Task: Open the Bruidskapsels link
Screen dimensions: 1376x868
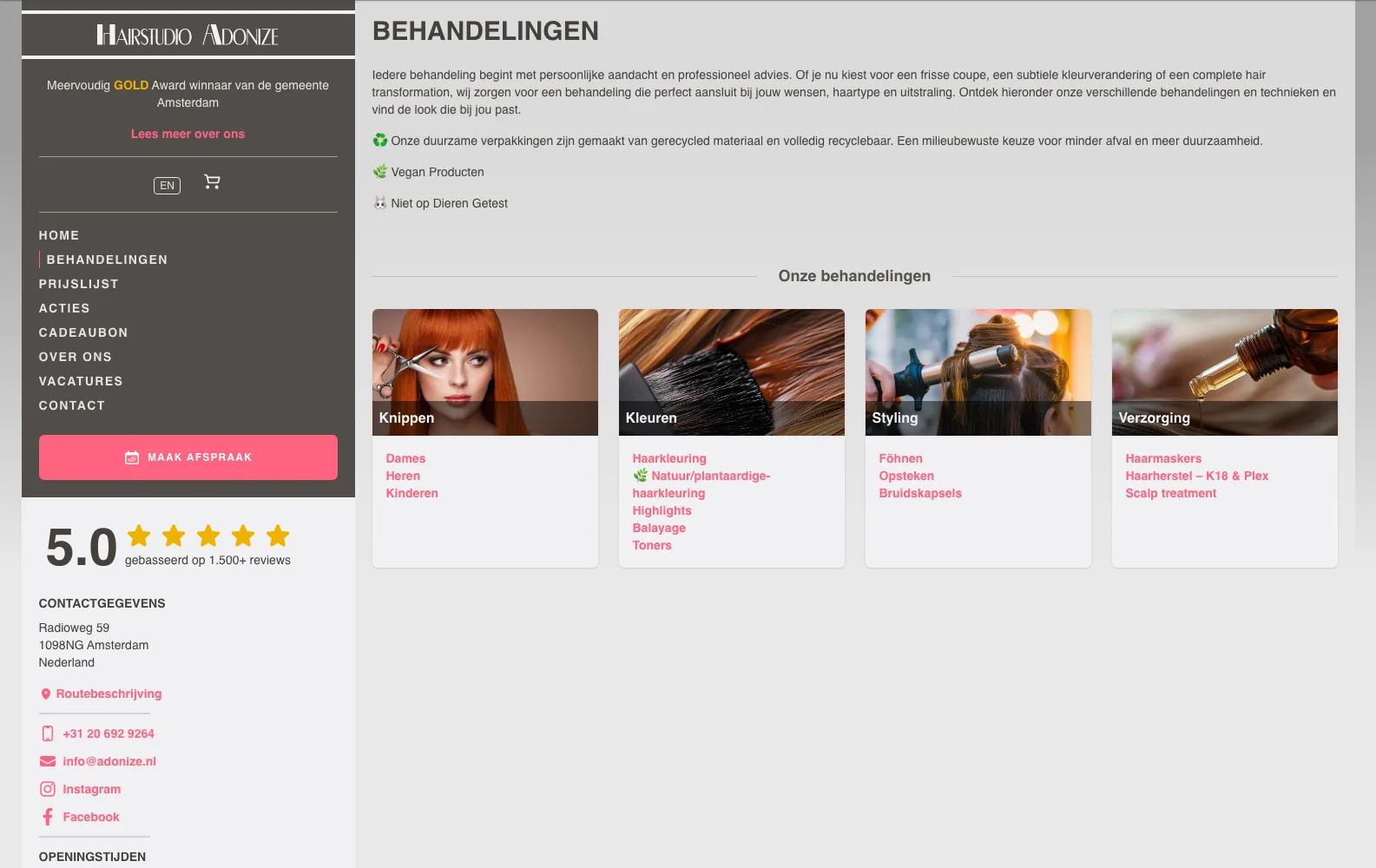Action: coord(920,493)
